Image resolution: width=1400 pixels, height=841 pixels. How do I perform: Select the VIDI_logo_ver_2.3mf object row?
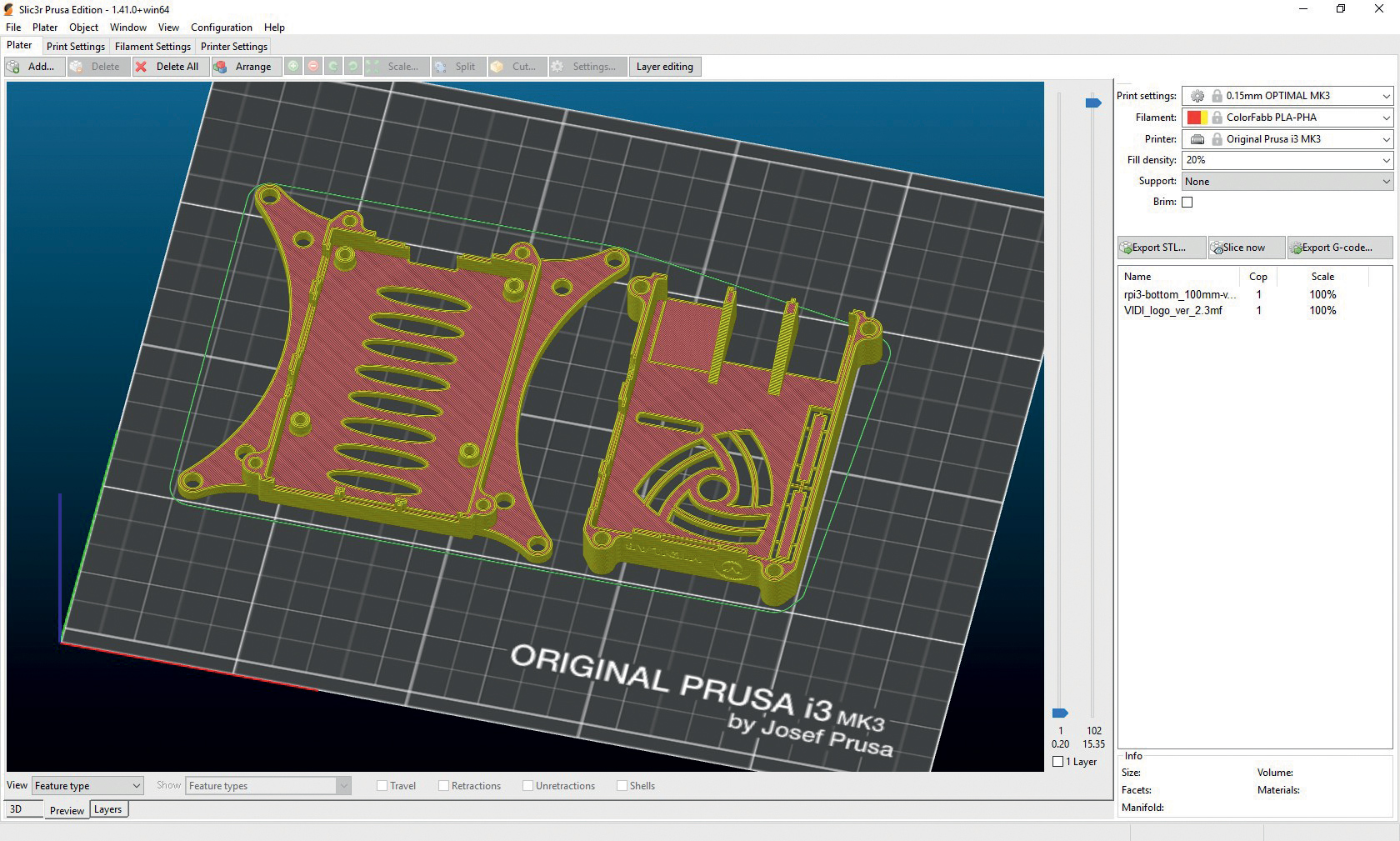point(1255,310)
